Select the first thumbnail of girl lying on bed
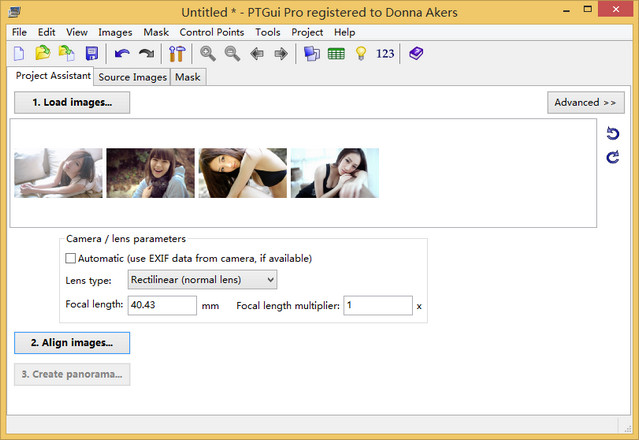This screenshot has height=440, width=639. point(58,173)
